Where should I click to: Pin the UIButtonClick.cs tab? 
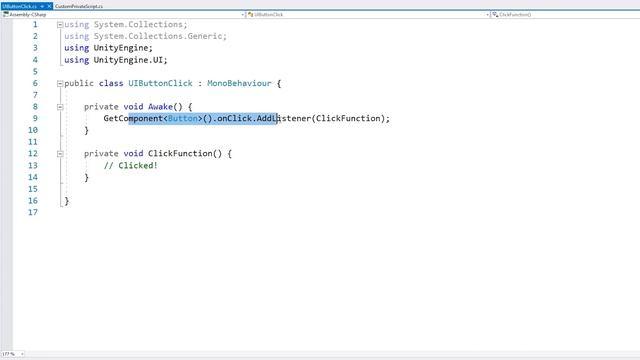coord(42,7)
